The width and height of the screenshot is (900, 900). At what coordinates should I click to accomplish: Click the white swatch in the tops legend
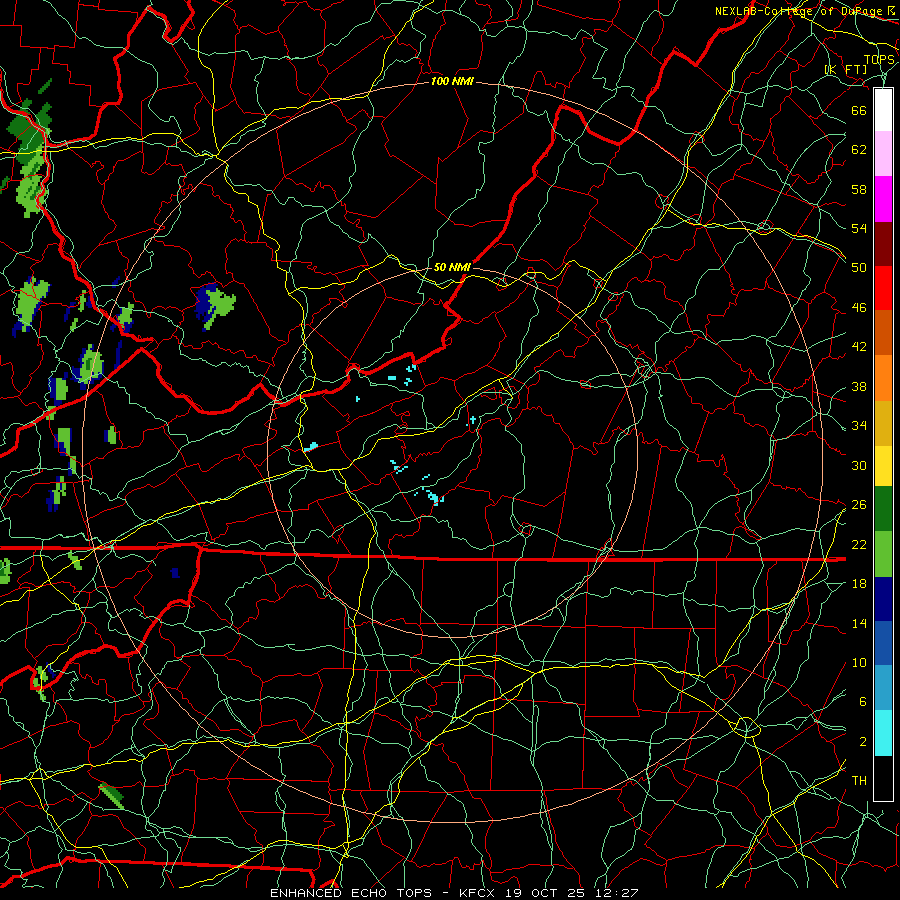pyautogui.click(x=883, y=110)
